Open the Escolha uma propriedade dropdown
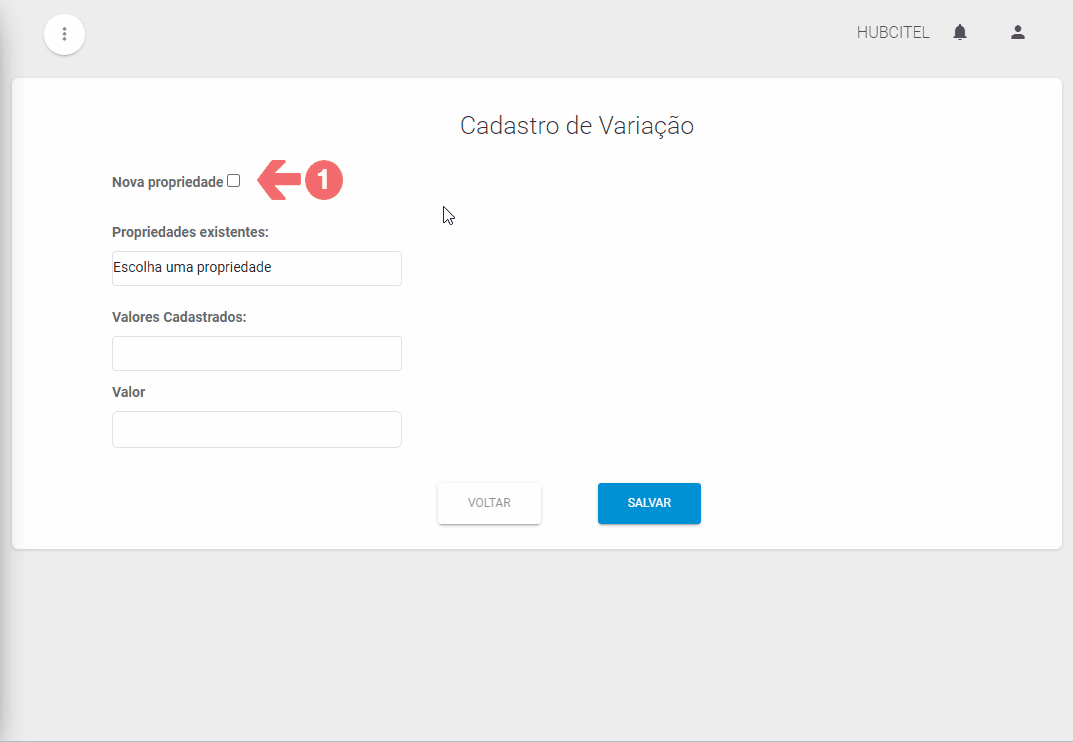Image resolution: width=1073 pixels, height=742 pixels. click(x=257, y=268)
